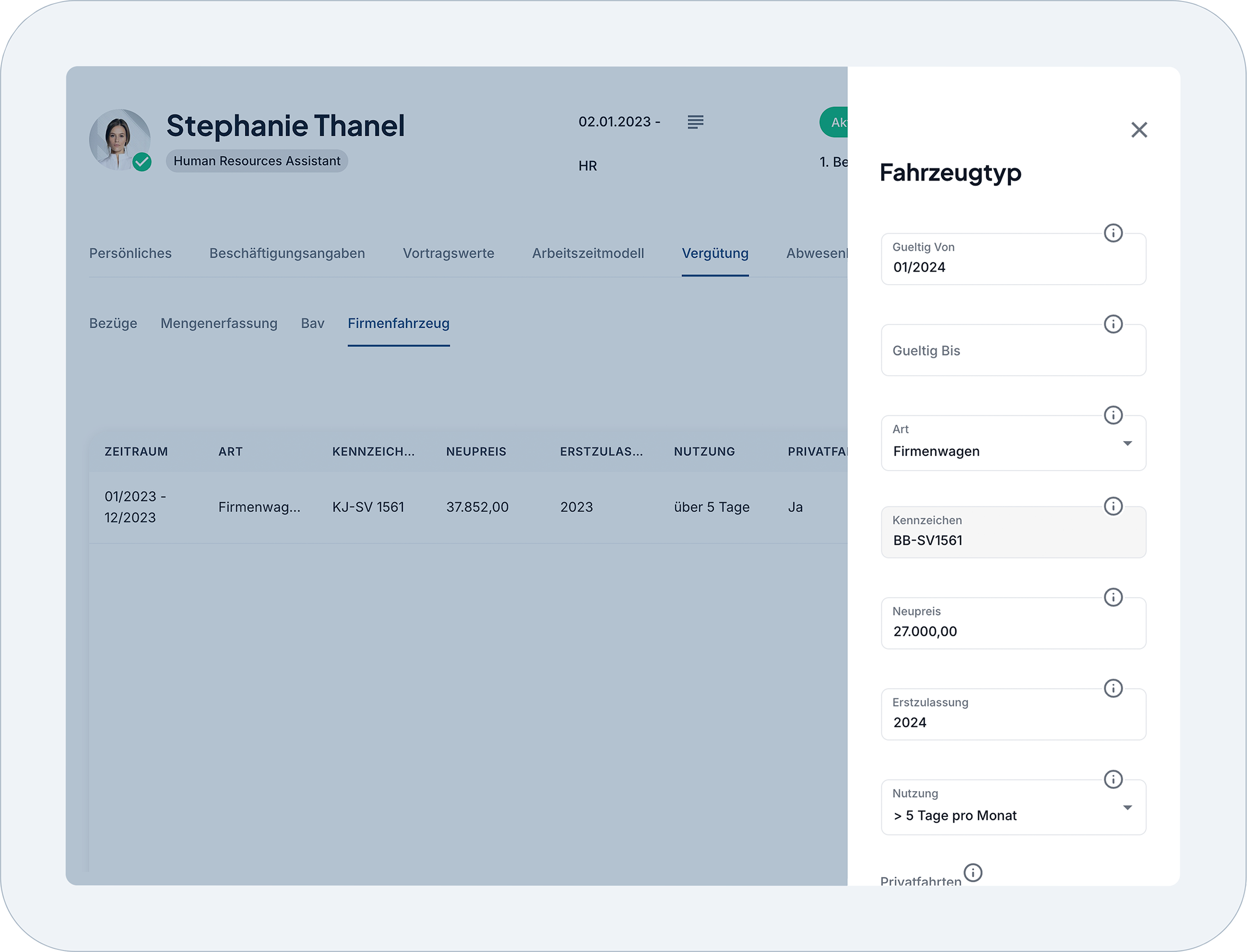Click the green status badge in header
Screen dimensions: 1247x952
[x=833, y=122]
